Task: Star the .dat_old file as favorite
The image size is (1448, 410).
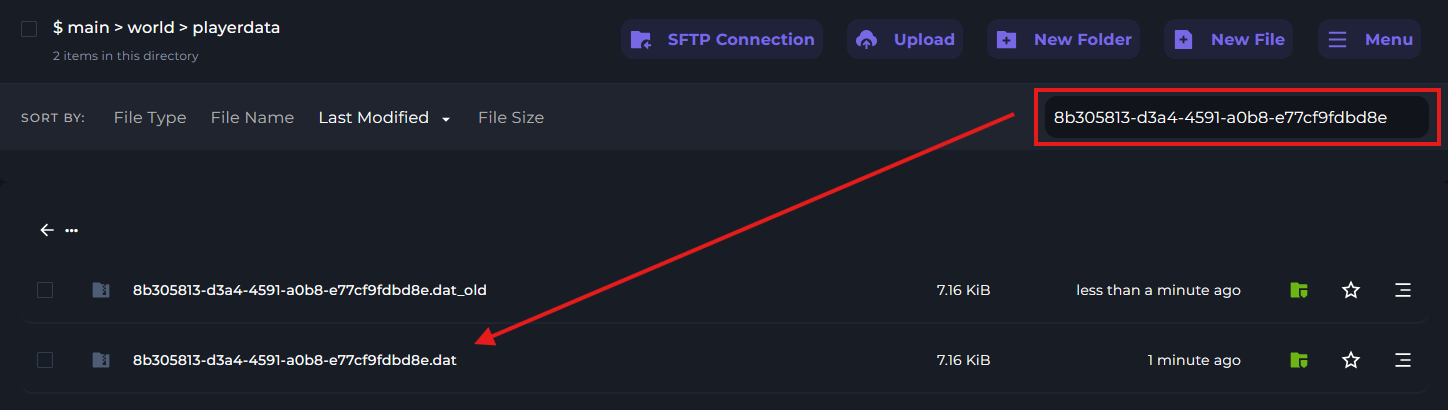Action: [1351, 291]
